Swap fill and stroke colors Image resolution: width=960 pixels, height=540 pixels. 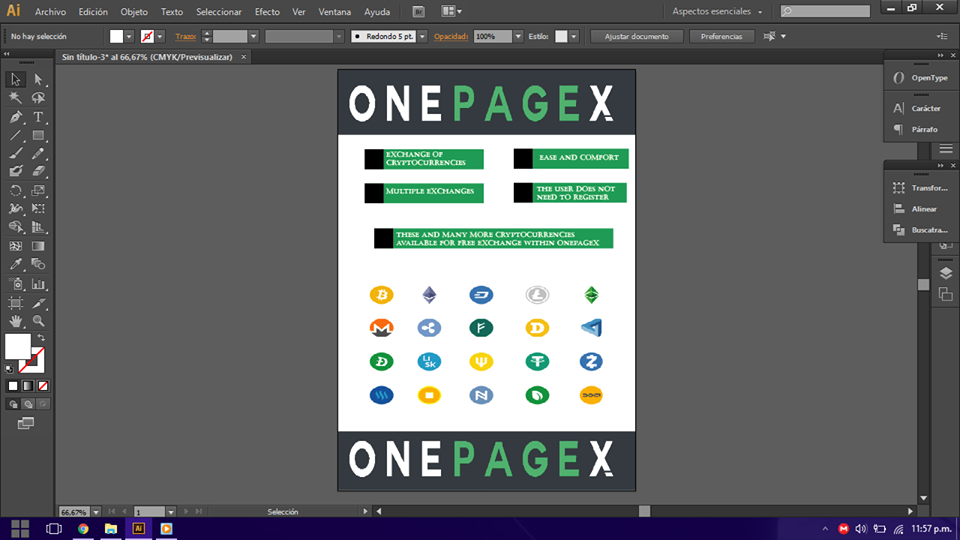(x=41, y=337)
